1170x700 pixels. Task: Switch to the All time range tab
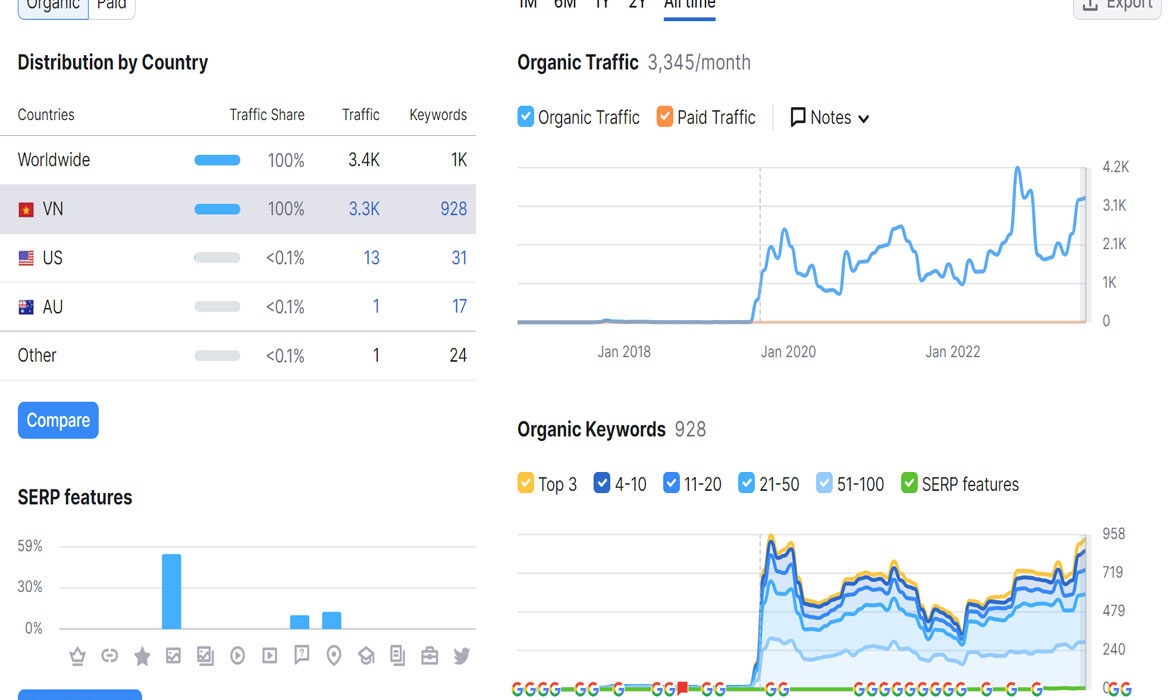pos(689,5)
